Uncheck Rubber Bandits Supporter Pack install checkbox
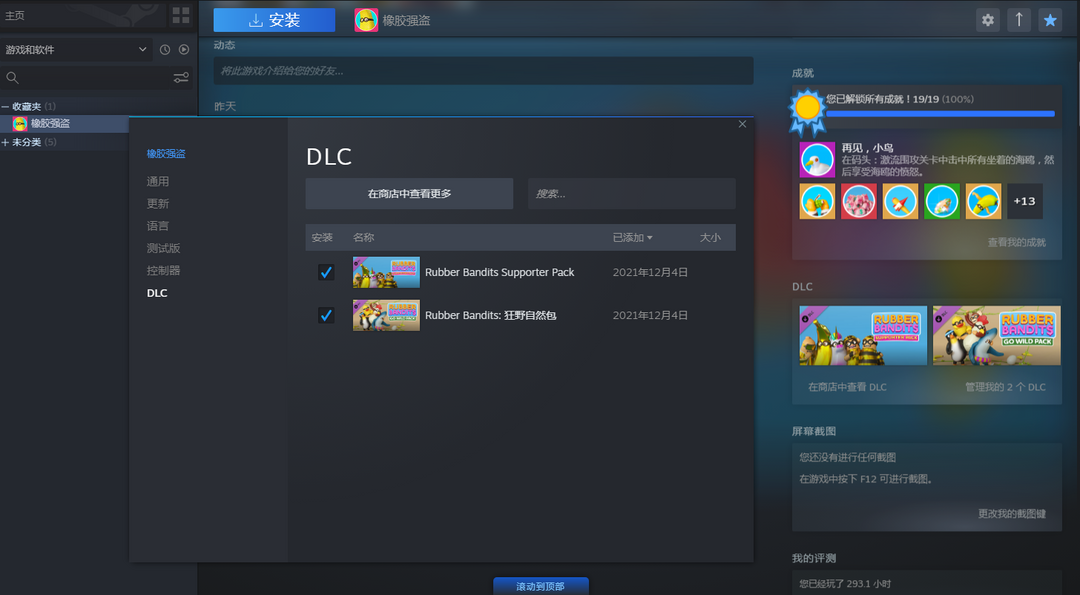The height and width of the screenshot is (595, 1080). tap(326, 272)
